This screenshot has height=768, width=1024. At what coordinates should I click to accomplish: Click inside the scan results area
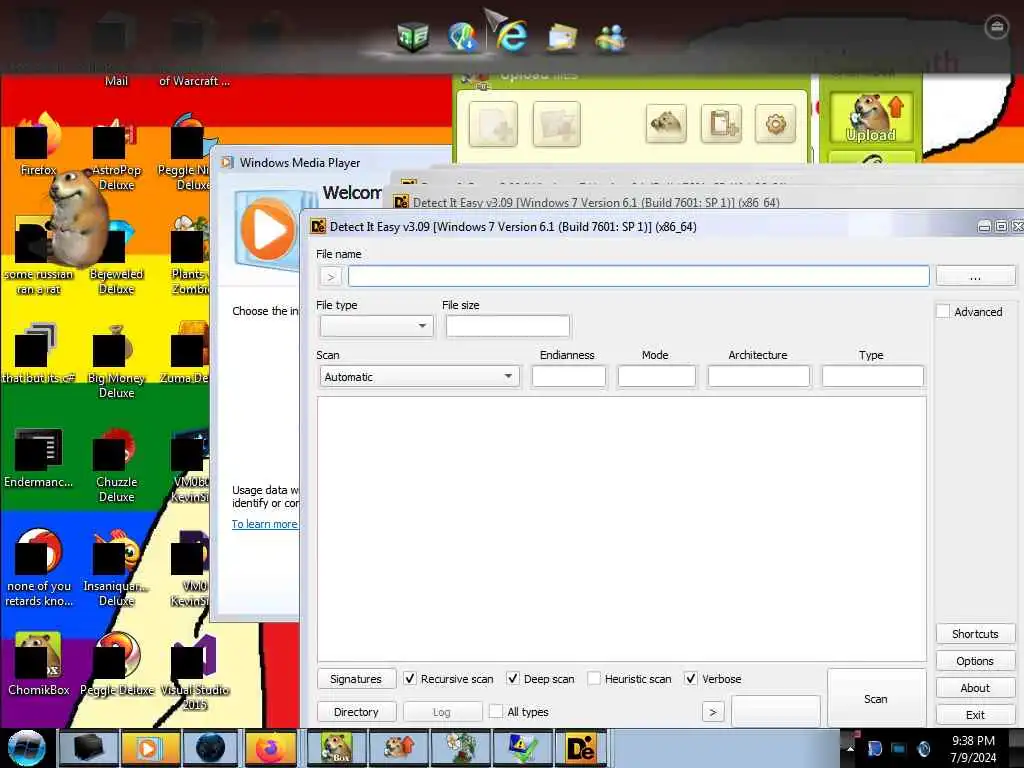coord(622,529)
